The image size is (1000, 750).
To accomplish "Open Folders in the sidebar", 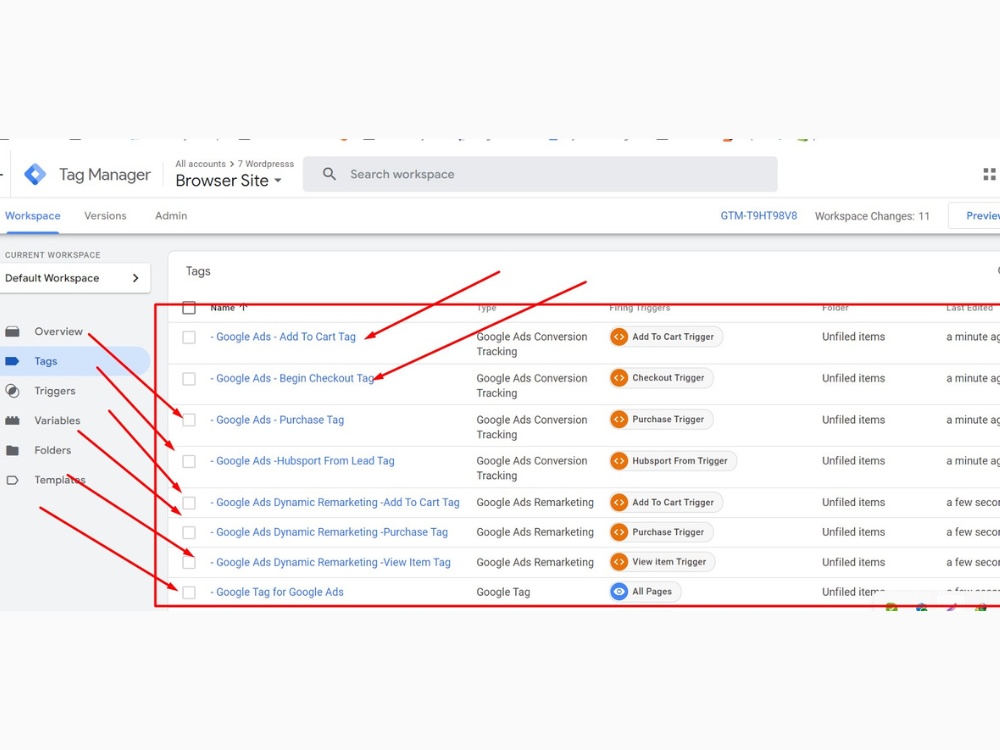I will 53,450.
